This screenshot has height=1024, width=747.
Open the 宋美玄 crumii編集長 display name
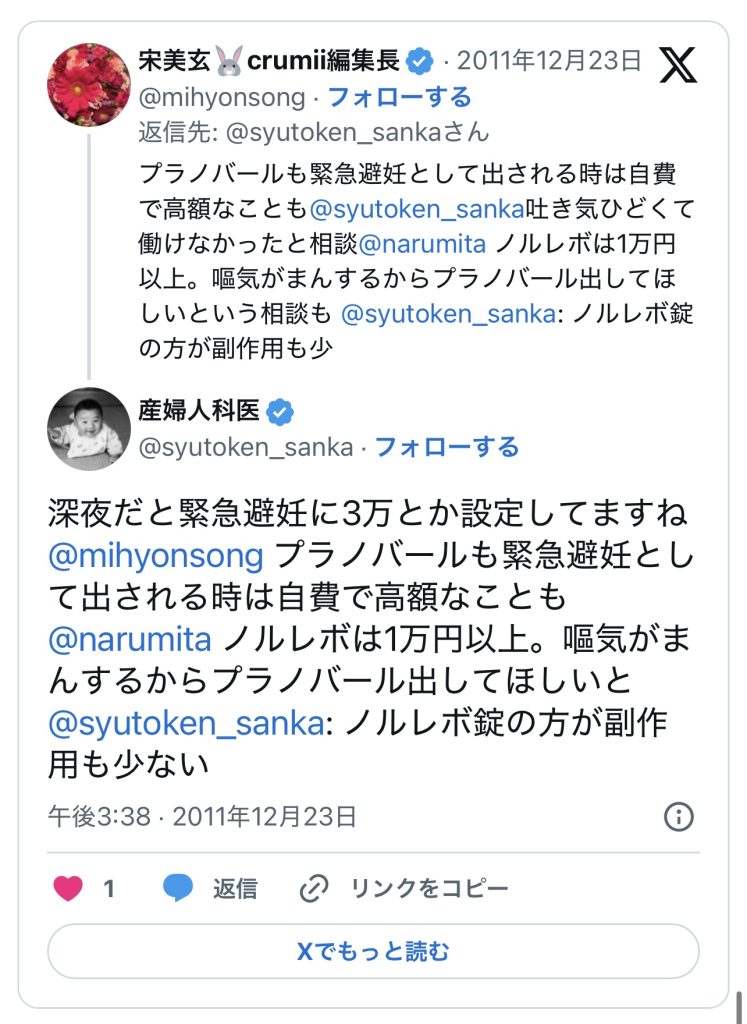(x=270, y=61)
